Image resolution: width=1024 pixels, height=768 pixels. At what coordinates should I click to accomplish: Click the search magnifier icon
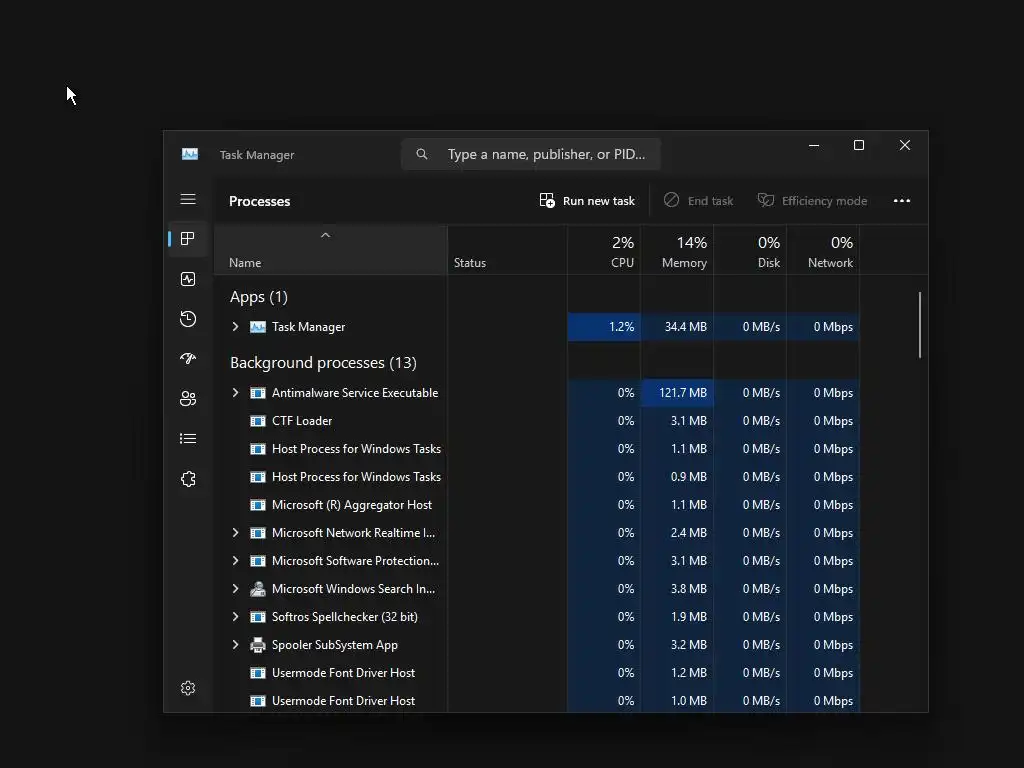tap(422, 154)
